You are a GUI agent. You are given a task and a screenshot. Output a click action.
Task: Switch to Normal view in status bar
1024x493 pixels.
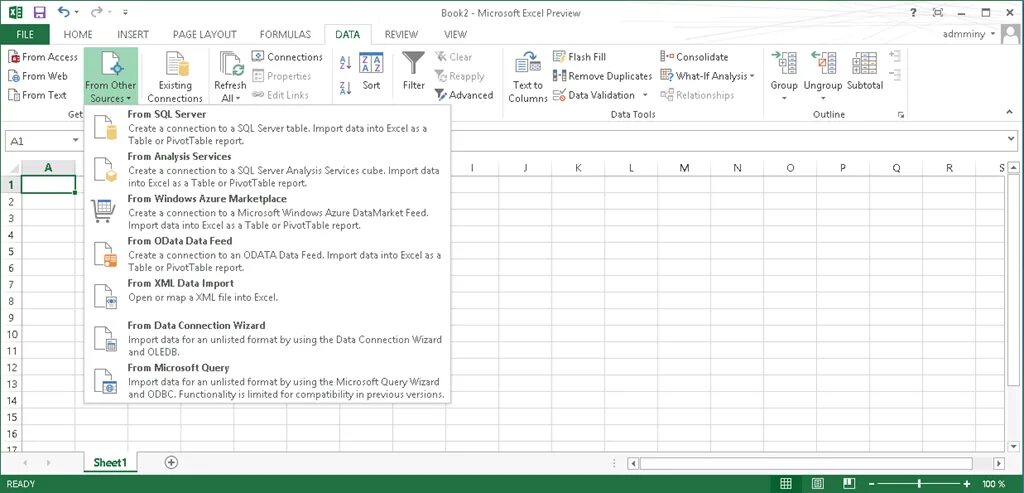(786, 484)
